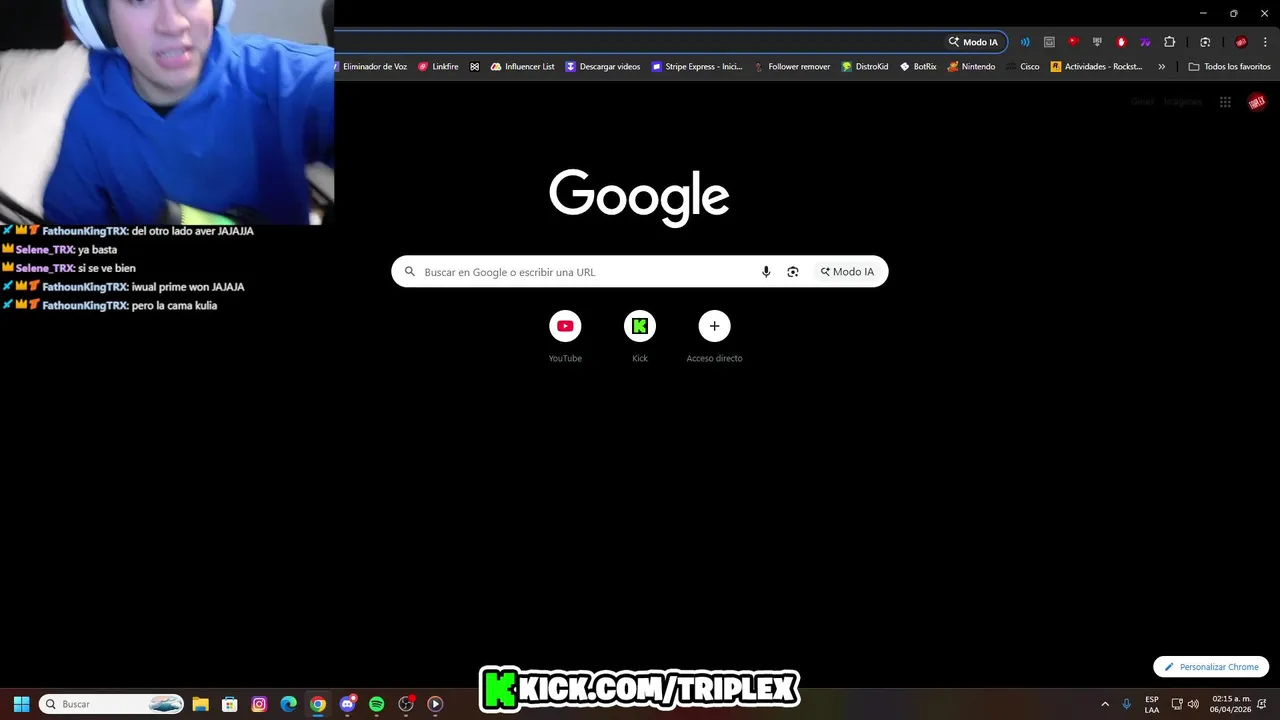This screenshot has height=720, width=1280.
Task: Open the Actividades - Rockstar bookmark
Action: click(1096, 67)
